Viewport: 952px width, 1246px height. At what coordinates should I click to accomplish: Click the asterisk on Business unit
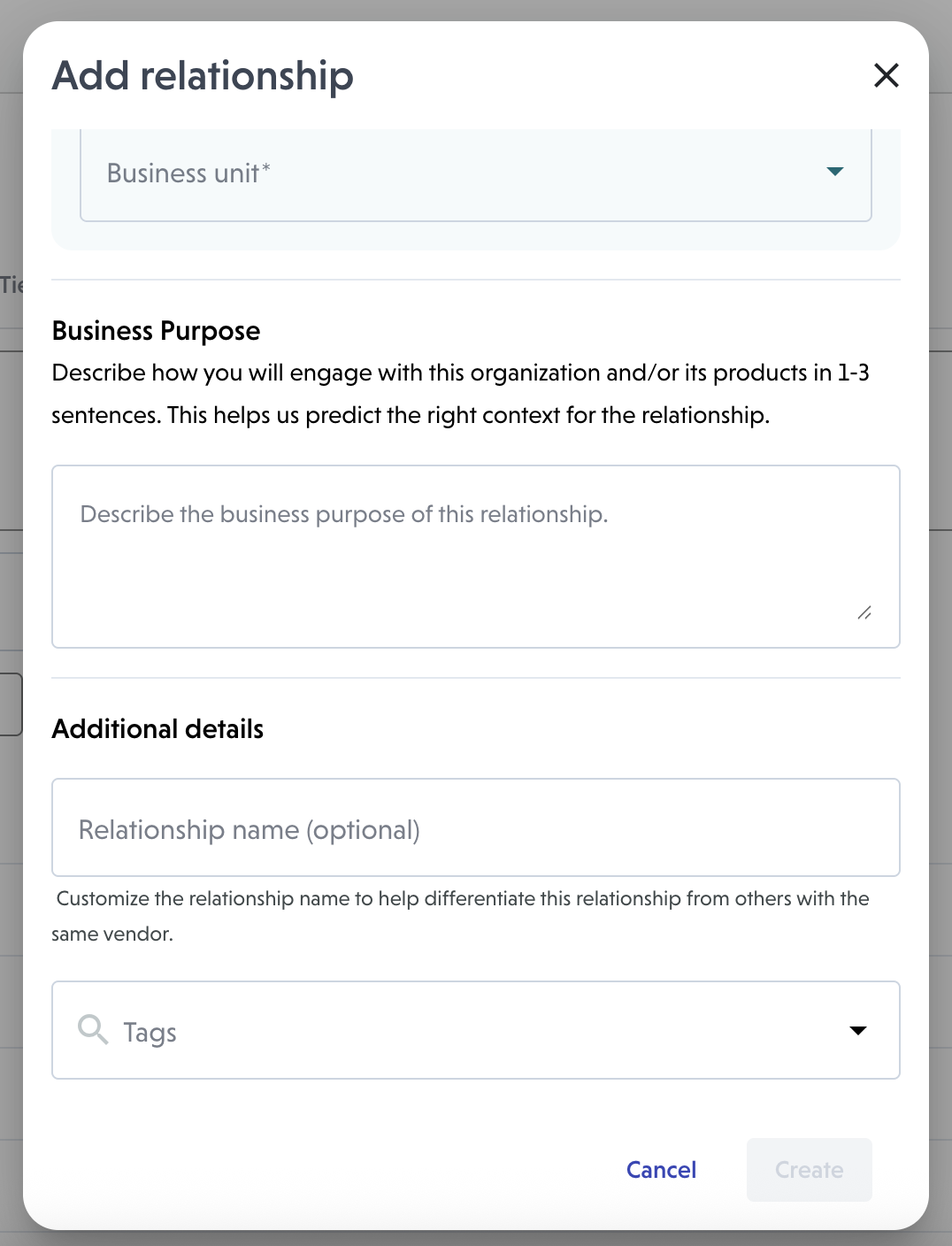coord(266,166)
